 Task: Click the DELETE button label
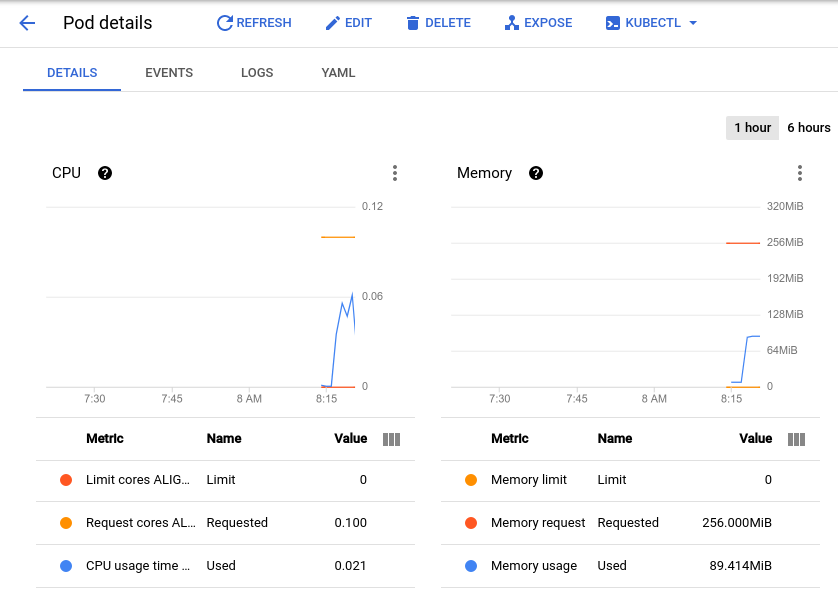click(448, 23)
